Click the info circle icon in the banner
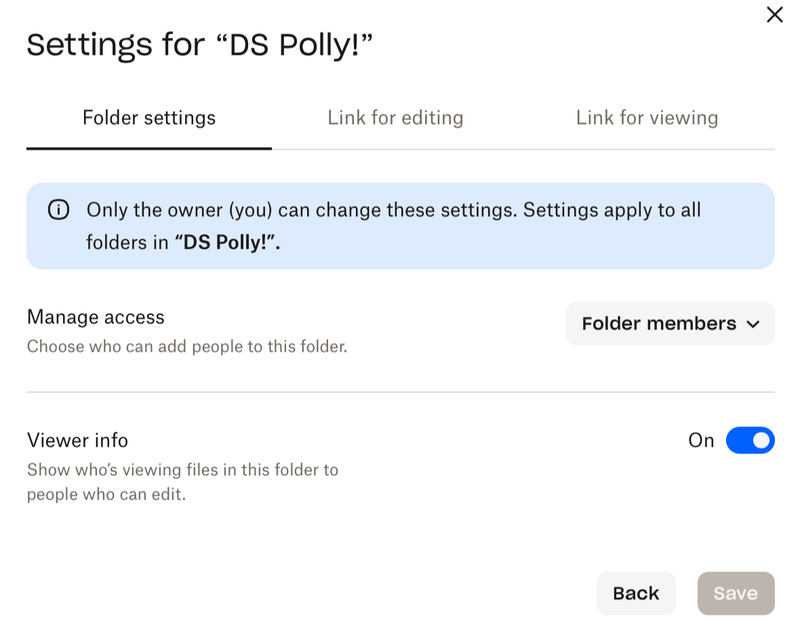Image resolution: width=800 pixels, height=629 pixels. pyautogui.click(x=59, y=210)
